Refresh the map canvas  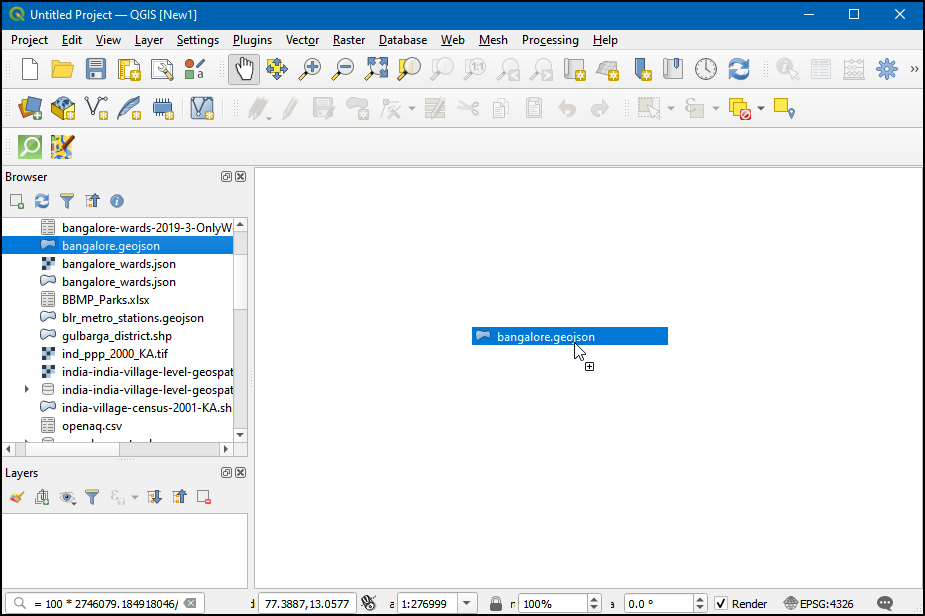[739, 69]
